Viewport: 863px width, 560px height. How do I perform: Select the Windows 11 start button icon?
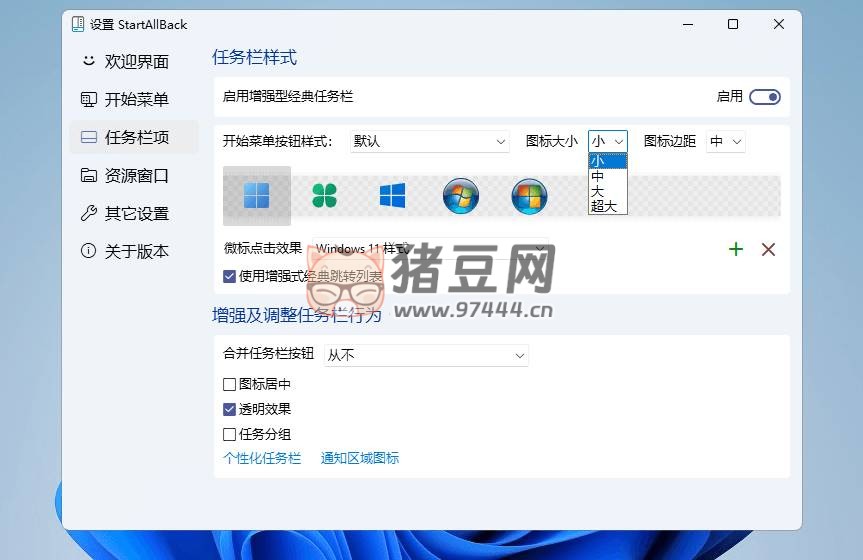tap(257, 196)
